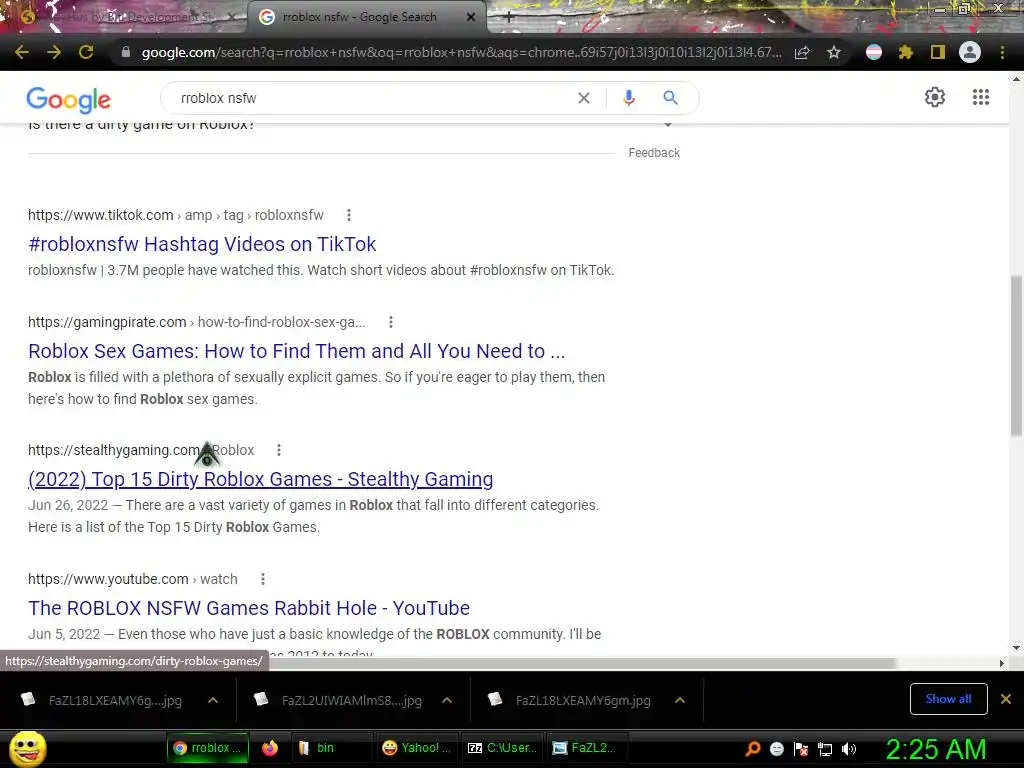Open options dots for the TikTok result

coord(349,215)
